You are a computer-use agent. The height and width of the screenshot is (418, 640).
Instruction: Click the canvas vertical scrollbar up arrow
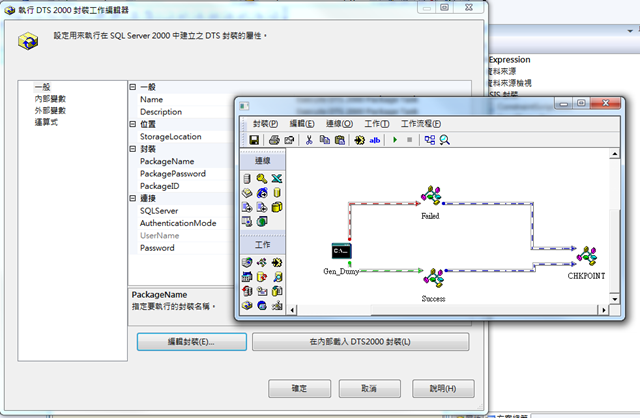(x=614, y=154)
